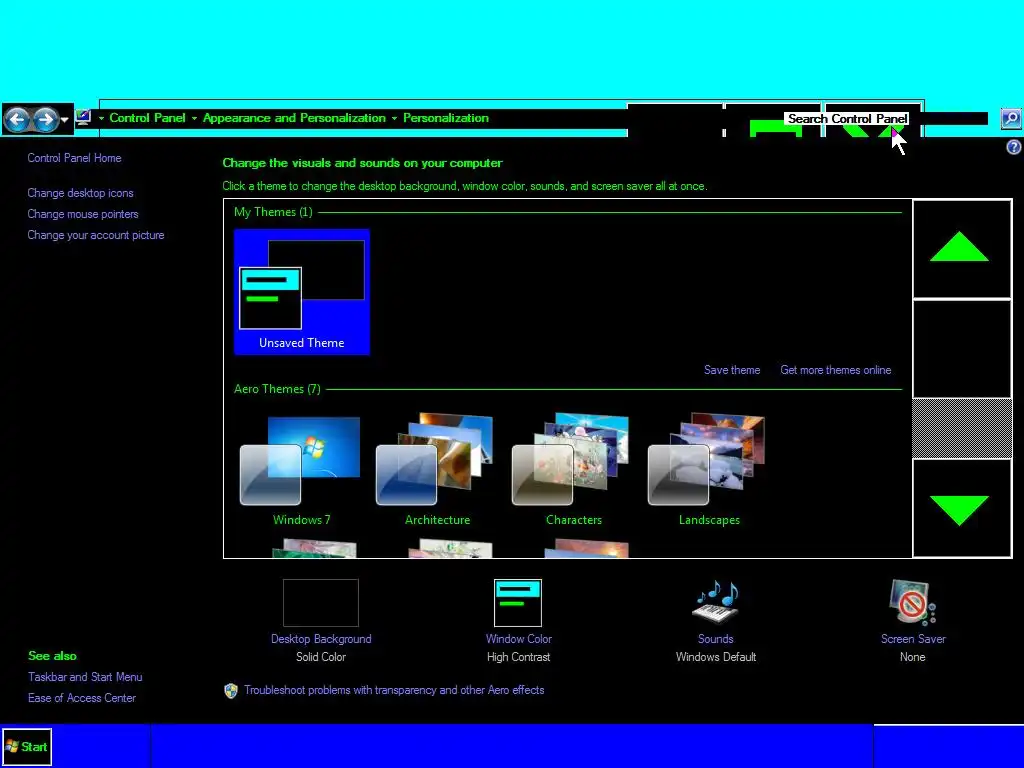1024x768 pixels.
Task: Open Desktop Background preview icon
Action: 321,603
